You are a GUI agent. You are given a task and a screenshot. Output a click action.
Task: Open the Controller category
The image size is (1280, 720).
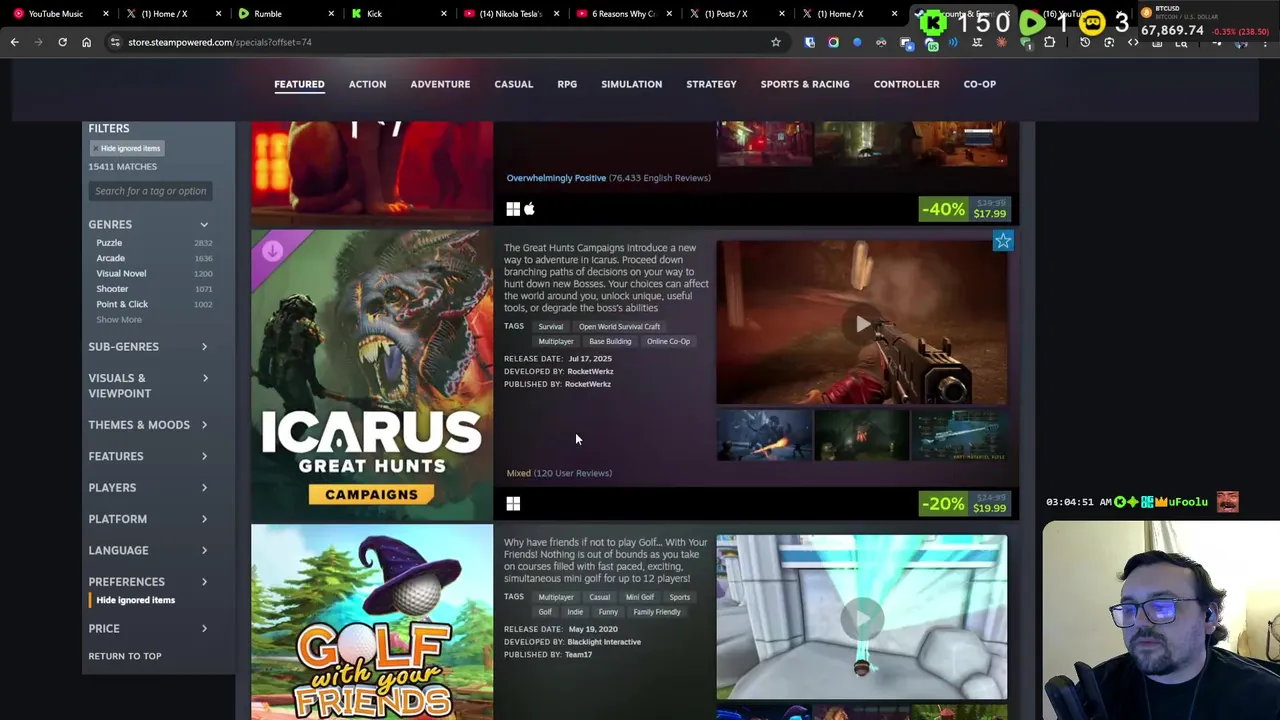906,84
